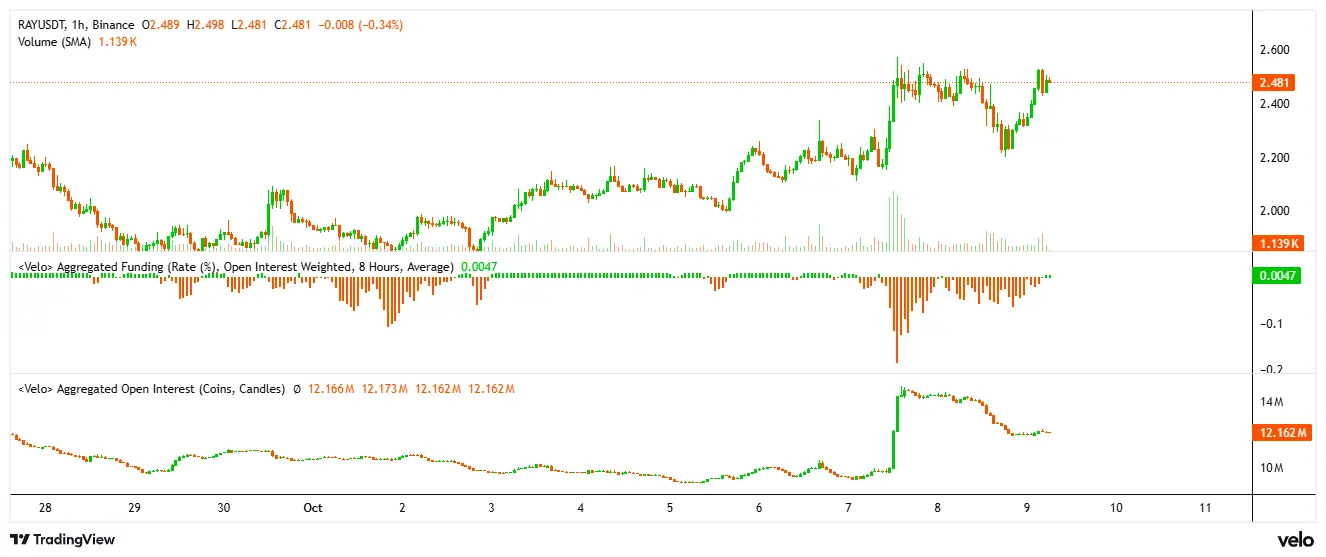Click the orange 12.162M tag on open interest axis
The height and width of the screenshot is (557, 1326).
coord(1284,433)
